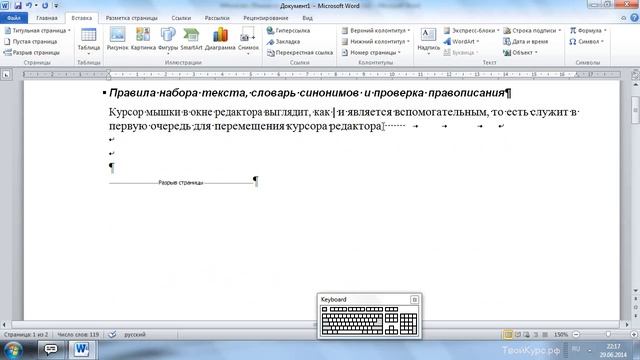The height and width of the screenshot is (360, 640).
Task: Switch to the Ссылки tab
Action: tap(181, 18)
